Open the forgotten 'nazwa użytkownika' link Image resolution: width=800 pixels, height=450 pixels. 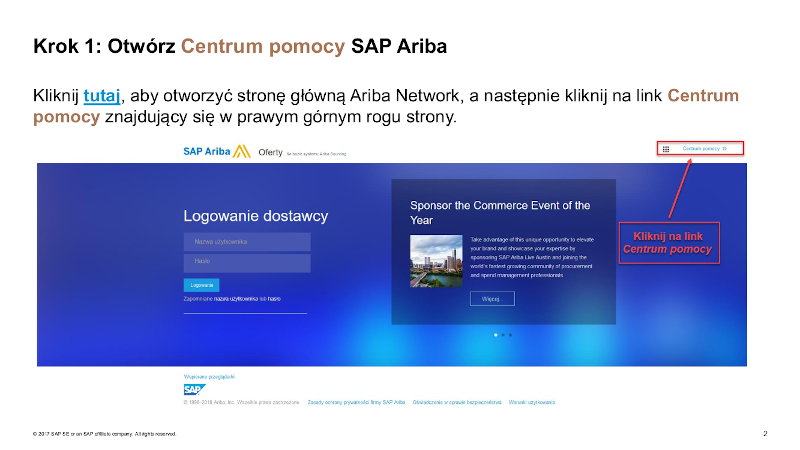click(x=236, y=299)
